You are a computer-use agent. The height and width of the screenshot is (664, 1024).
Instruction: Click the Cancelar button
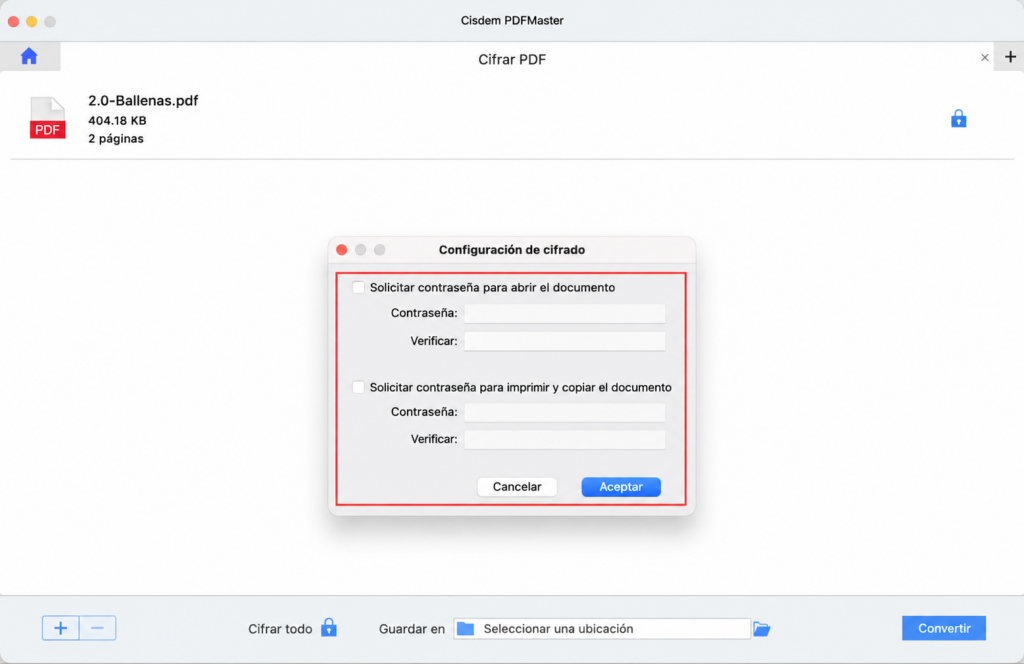click(x=517, y=486)
